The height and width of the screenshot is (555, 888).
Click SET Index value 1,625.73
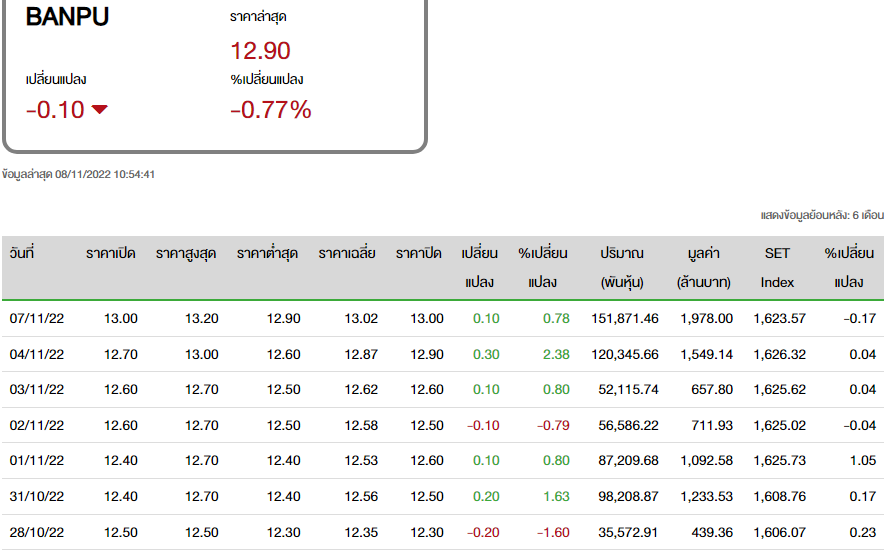click(x=779, y=460)
